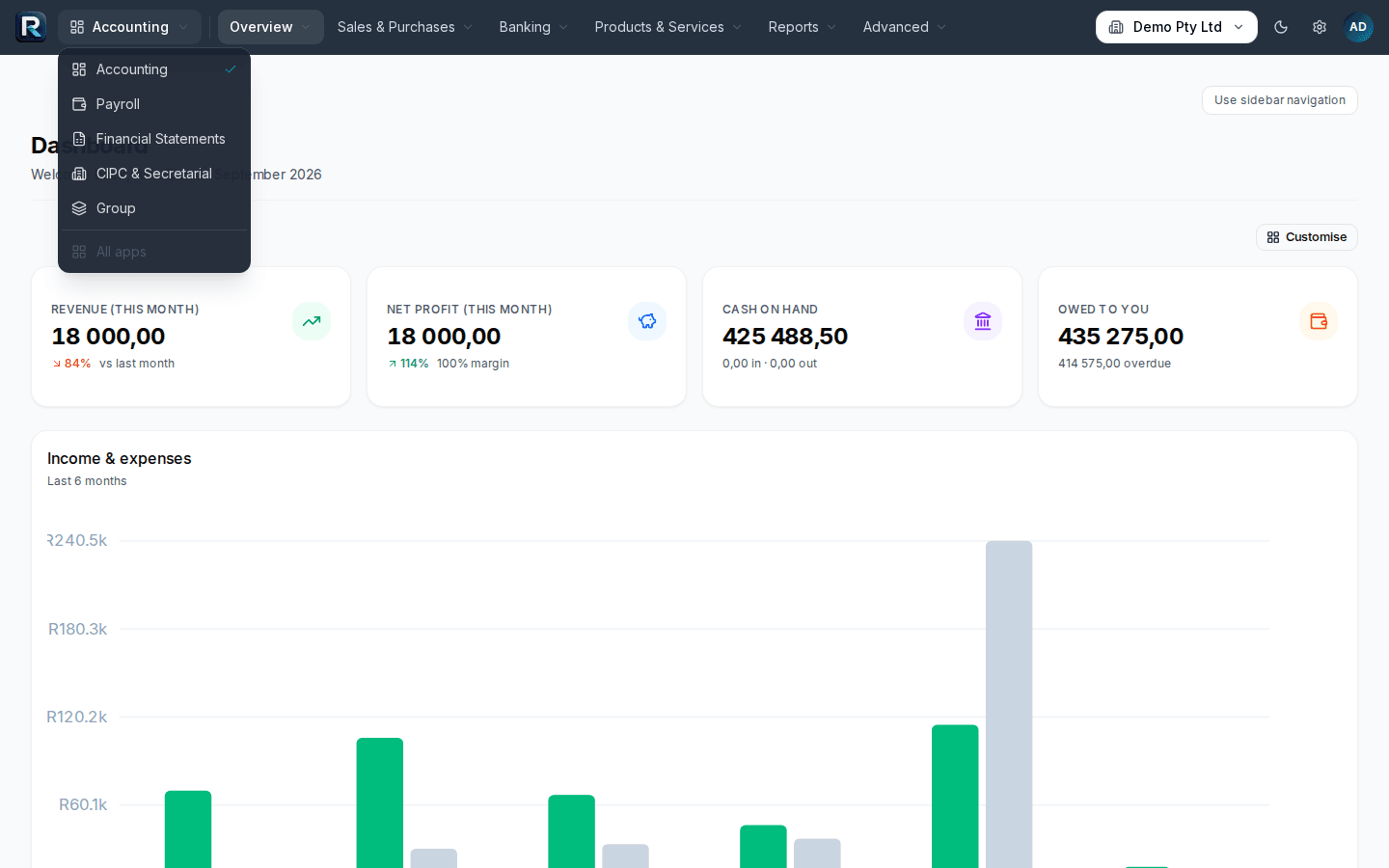Viewport: 1389px width, 868px height.
Task: Click the 414 575,00 overdue text
Action: click(1114, 364)
